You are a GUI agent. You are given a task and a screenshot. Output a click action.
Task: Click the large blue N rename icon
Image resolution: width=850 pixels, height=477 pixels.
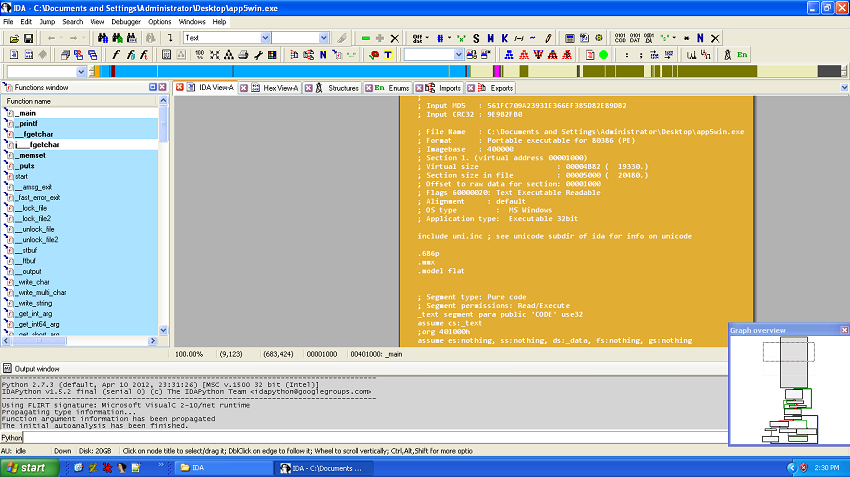tap(700, 38)
